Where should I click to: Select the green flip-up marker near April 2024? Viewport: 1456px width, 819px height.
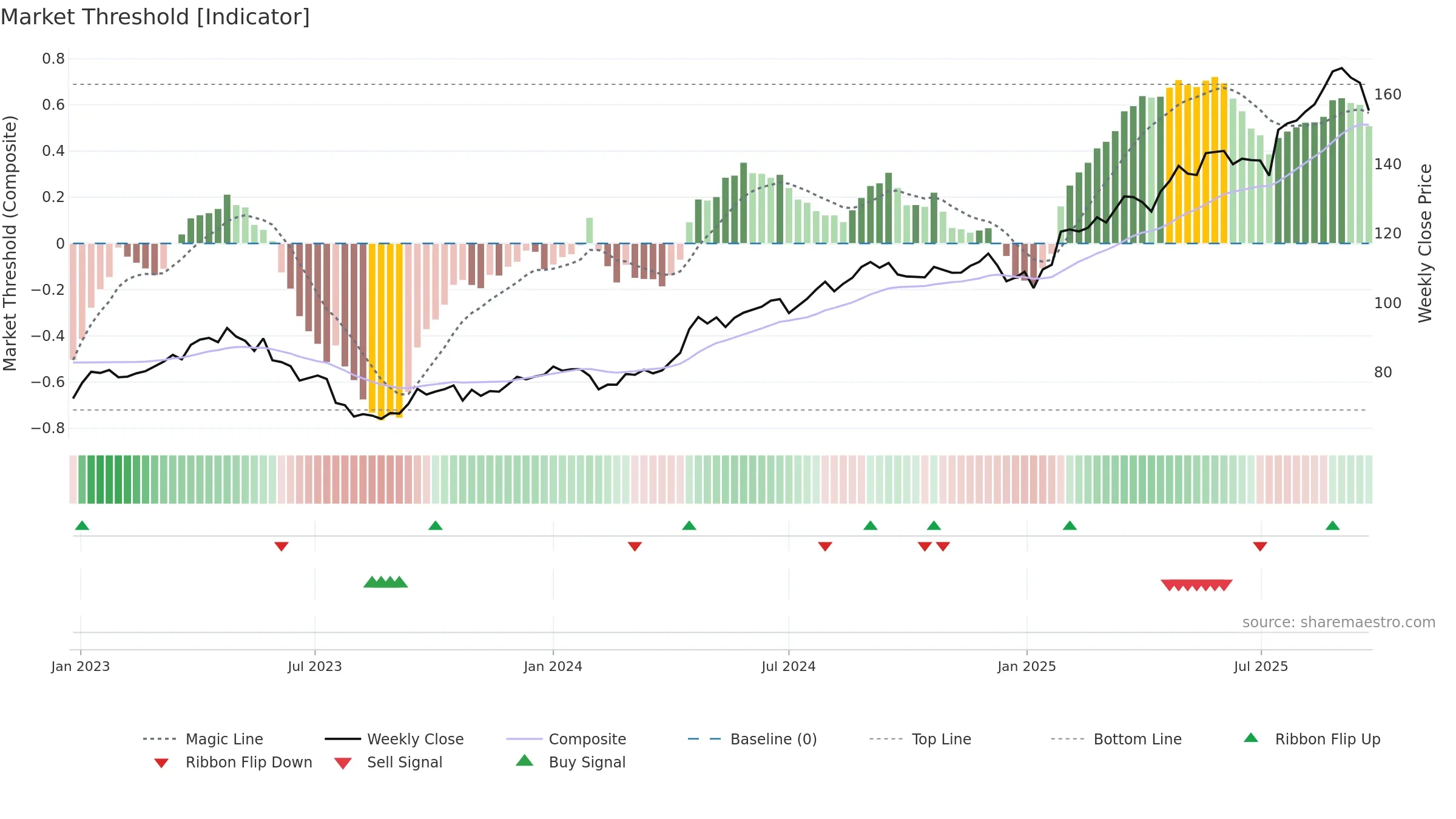[x=689, y=525]
